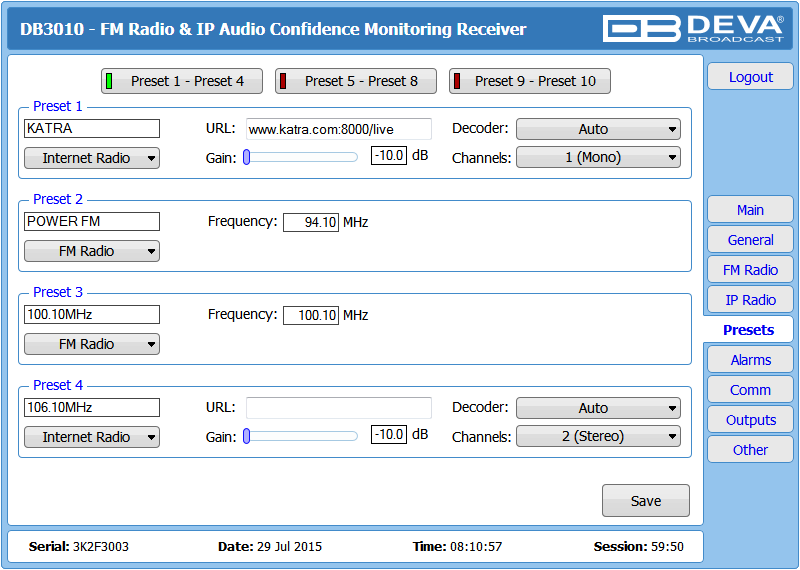Adjust Preset 1 Gain slider
The image size is (800, 570).
(x=301, y=157)
